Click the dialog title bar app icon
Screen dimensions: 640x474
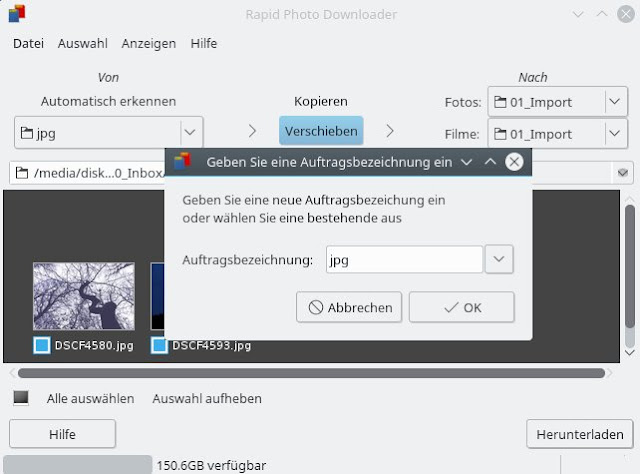pyautogui.click(x=182, y=161)
